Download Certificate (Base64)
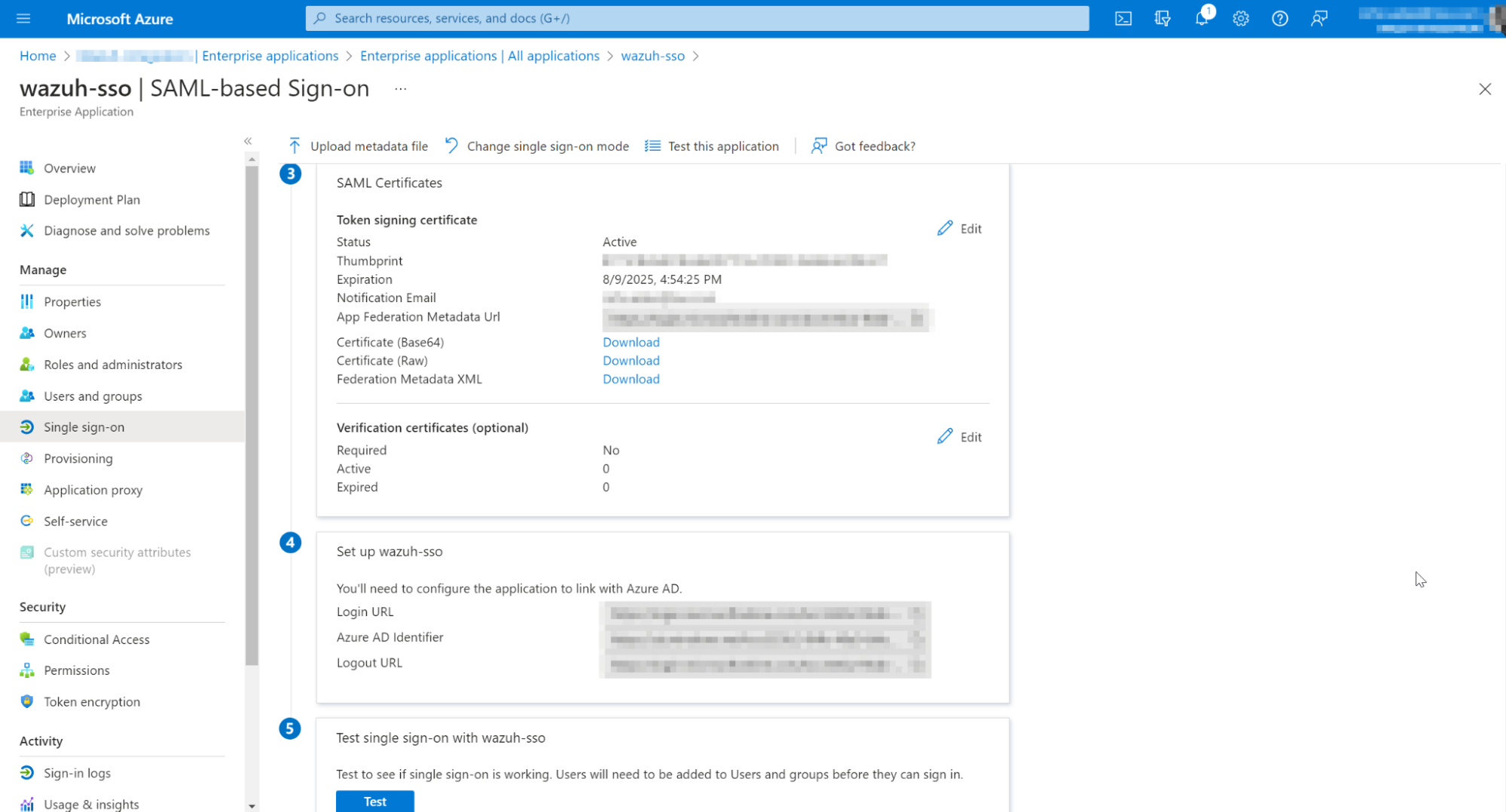The image size is (1506, 812). [631, 342]
